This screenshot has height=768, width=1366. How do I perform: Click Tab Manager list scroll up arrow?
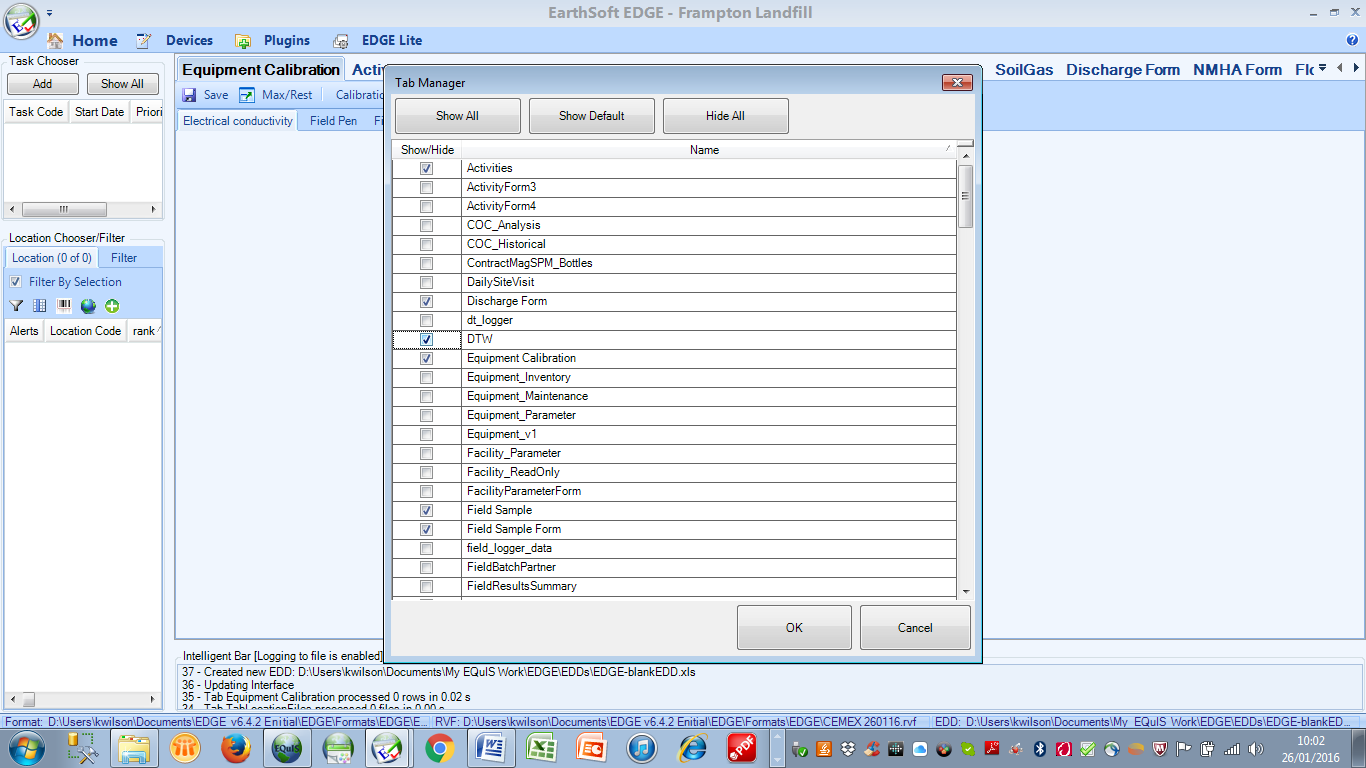tap(965, 157)
